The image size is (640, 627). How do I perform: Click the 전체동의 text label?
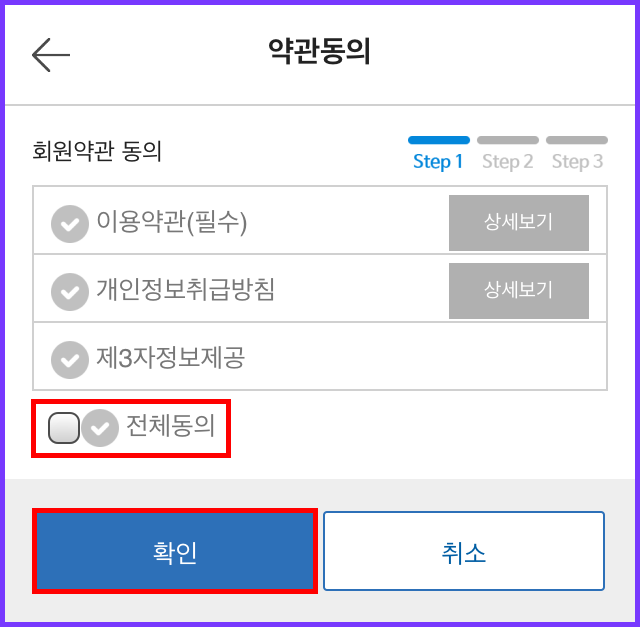(170, 428)
